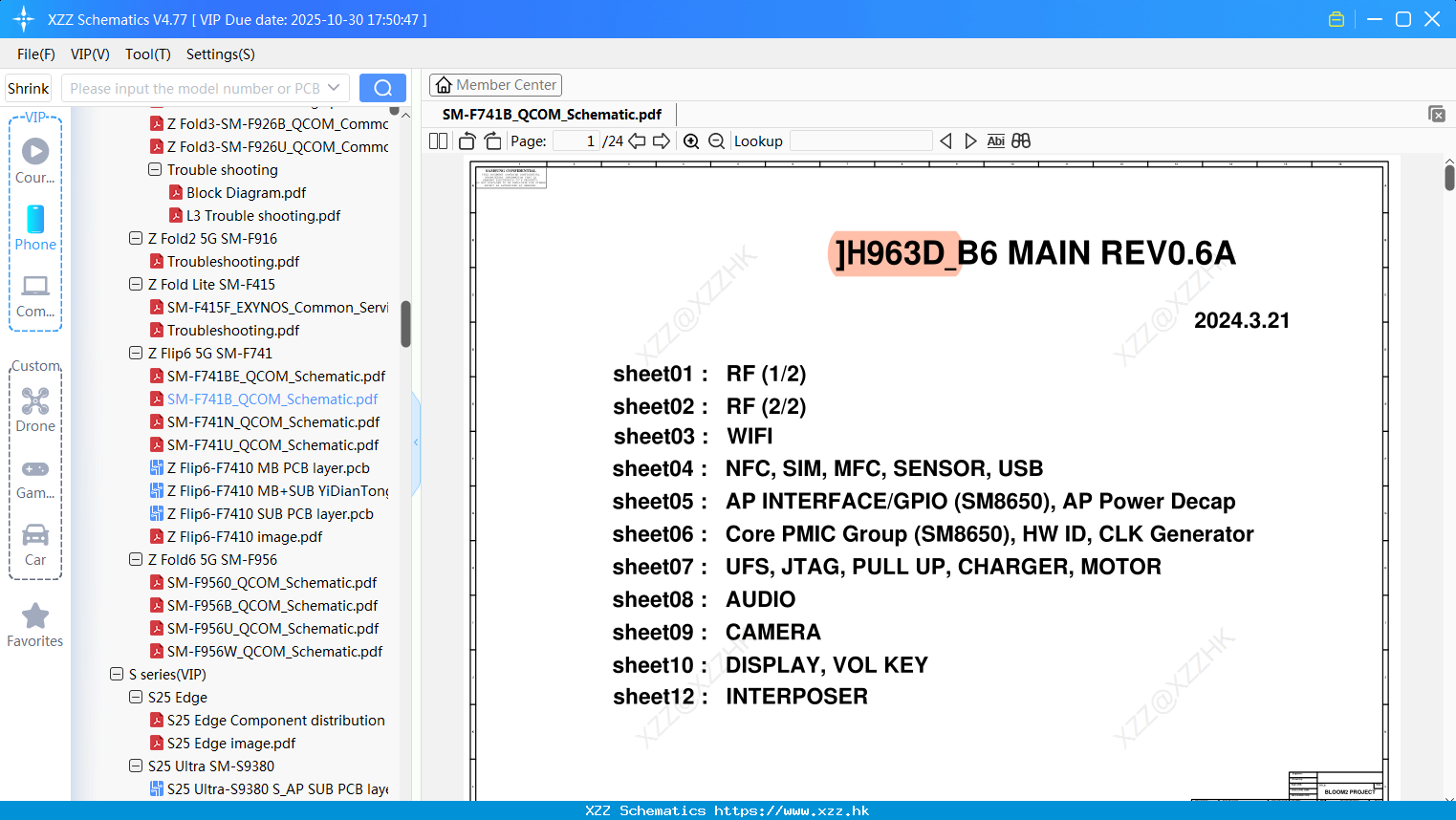
Task: Open the Course category in sidebar
Action: [x=35, y=161]
